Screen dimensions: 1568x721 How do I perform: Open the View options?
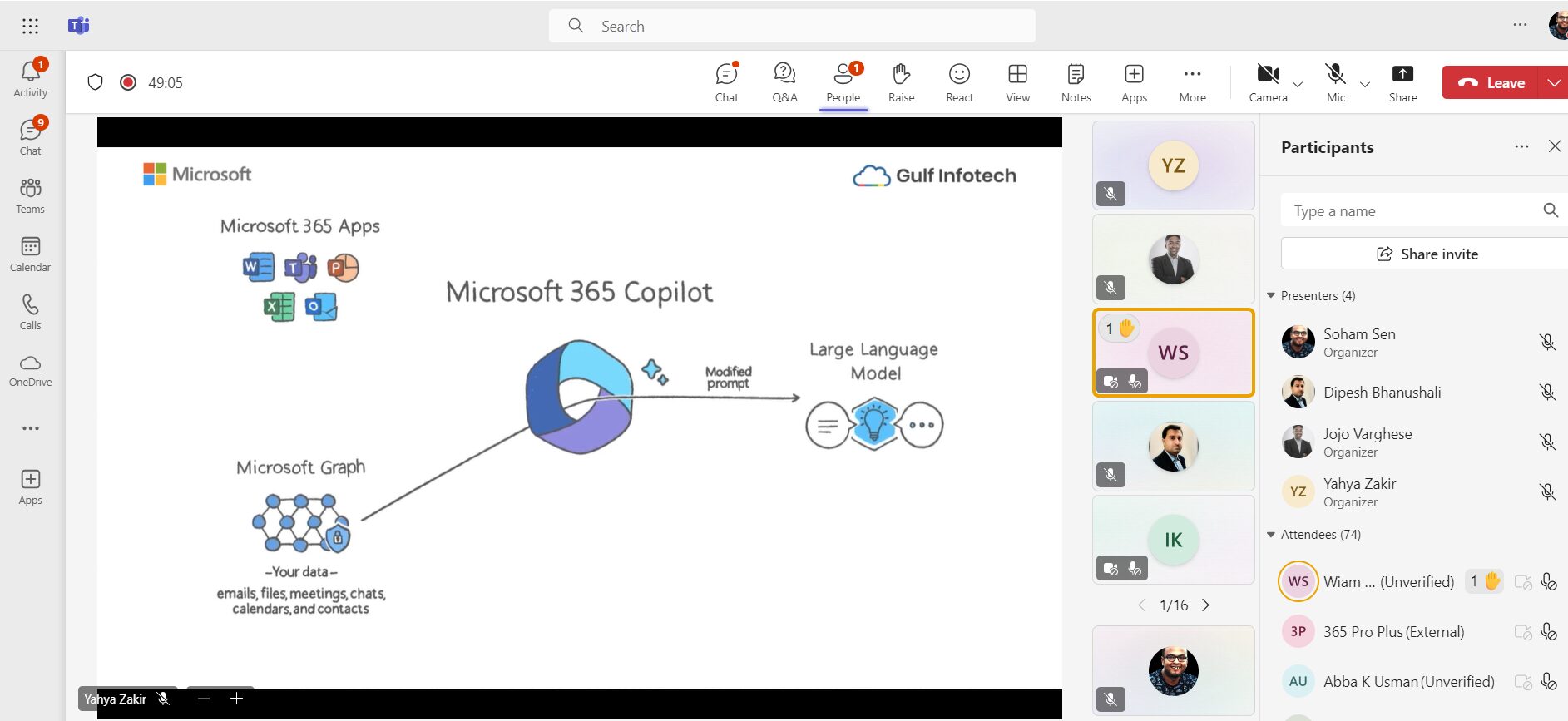point(1017,82)
